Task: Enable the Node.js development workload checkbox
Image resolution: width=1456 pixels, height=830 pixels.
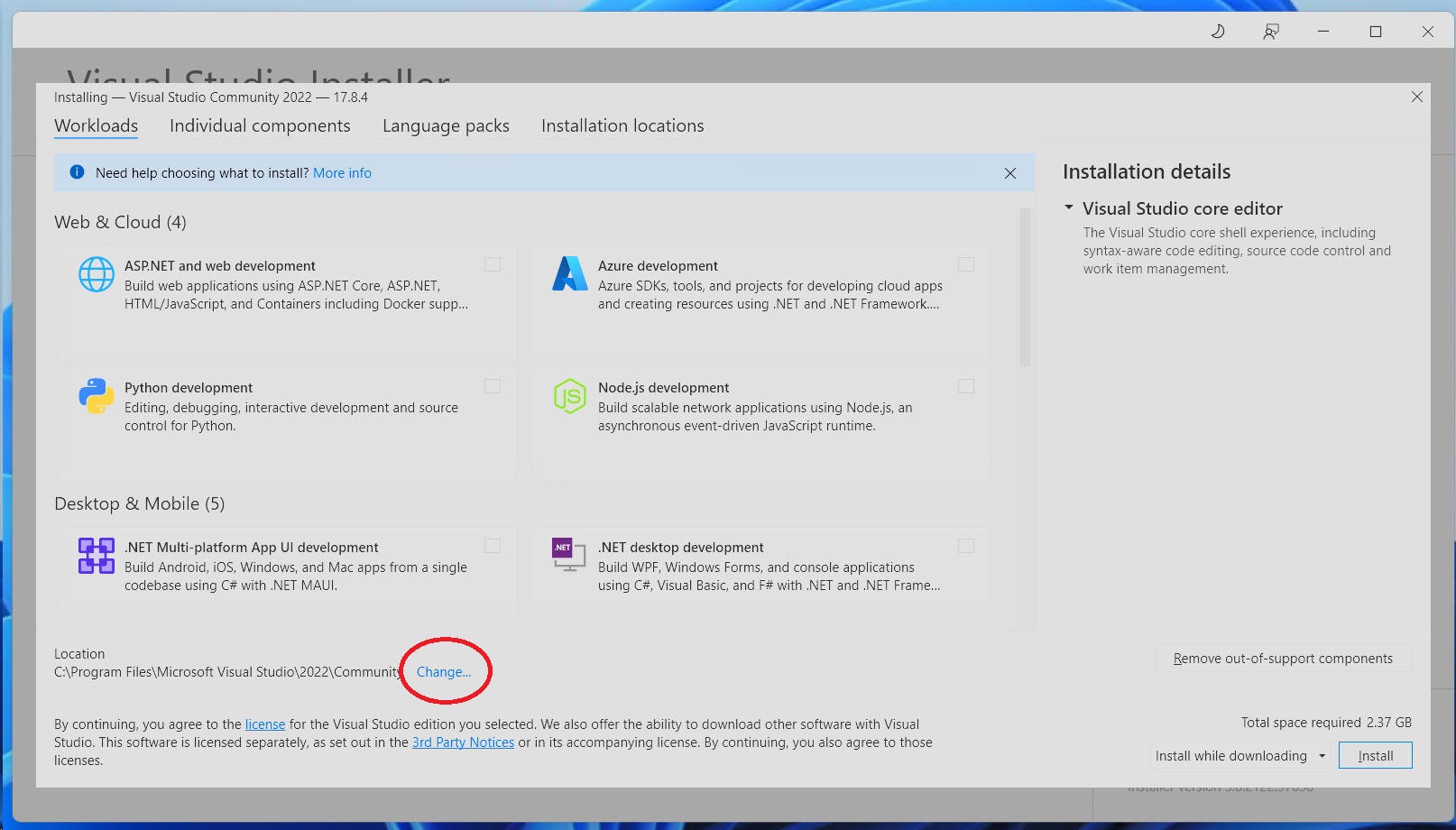Action: [966, 386]
